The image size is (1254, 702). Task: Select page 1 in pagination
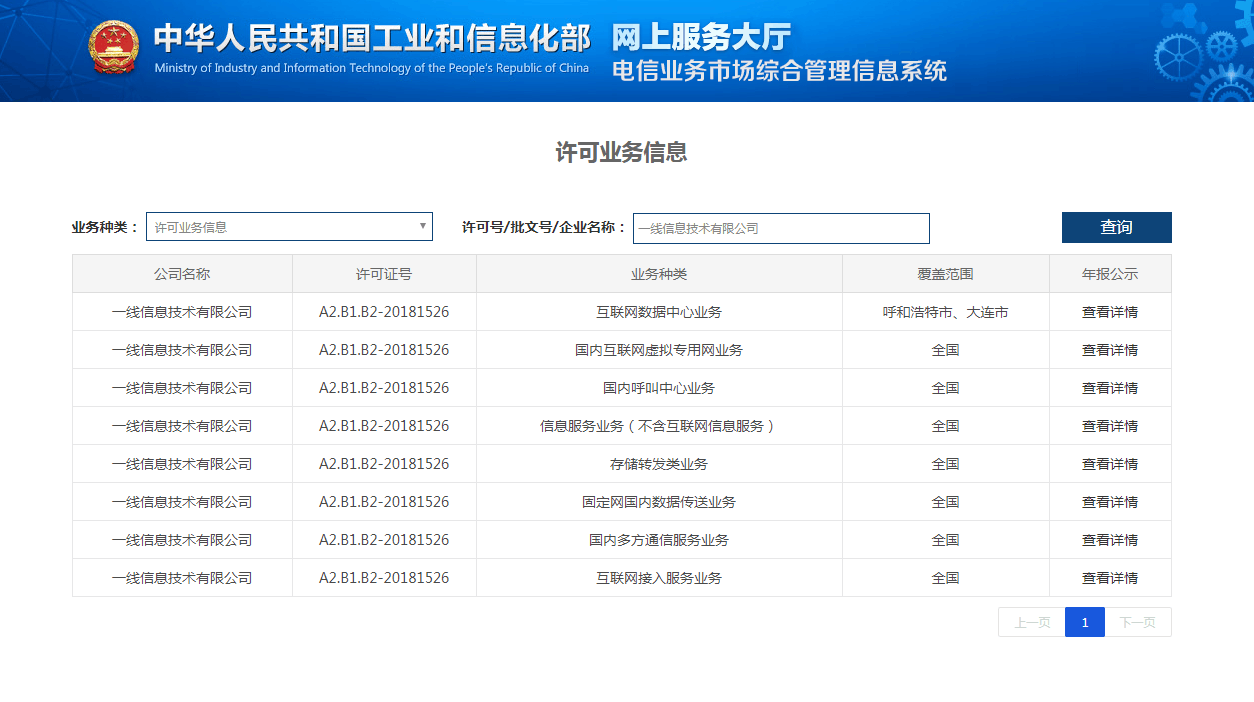point(1084,622)
